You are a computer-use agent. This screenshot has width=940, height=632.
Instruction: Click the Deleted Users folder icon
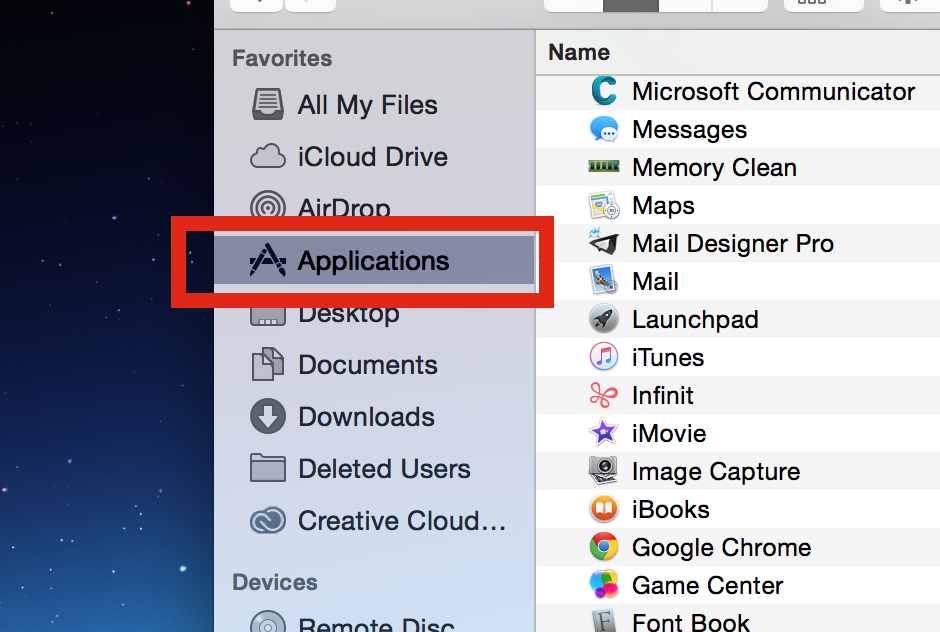(267, 468)
